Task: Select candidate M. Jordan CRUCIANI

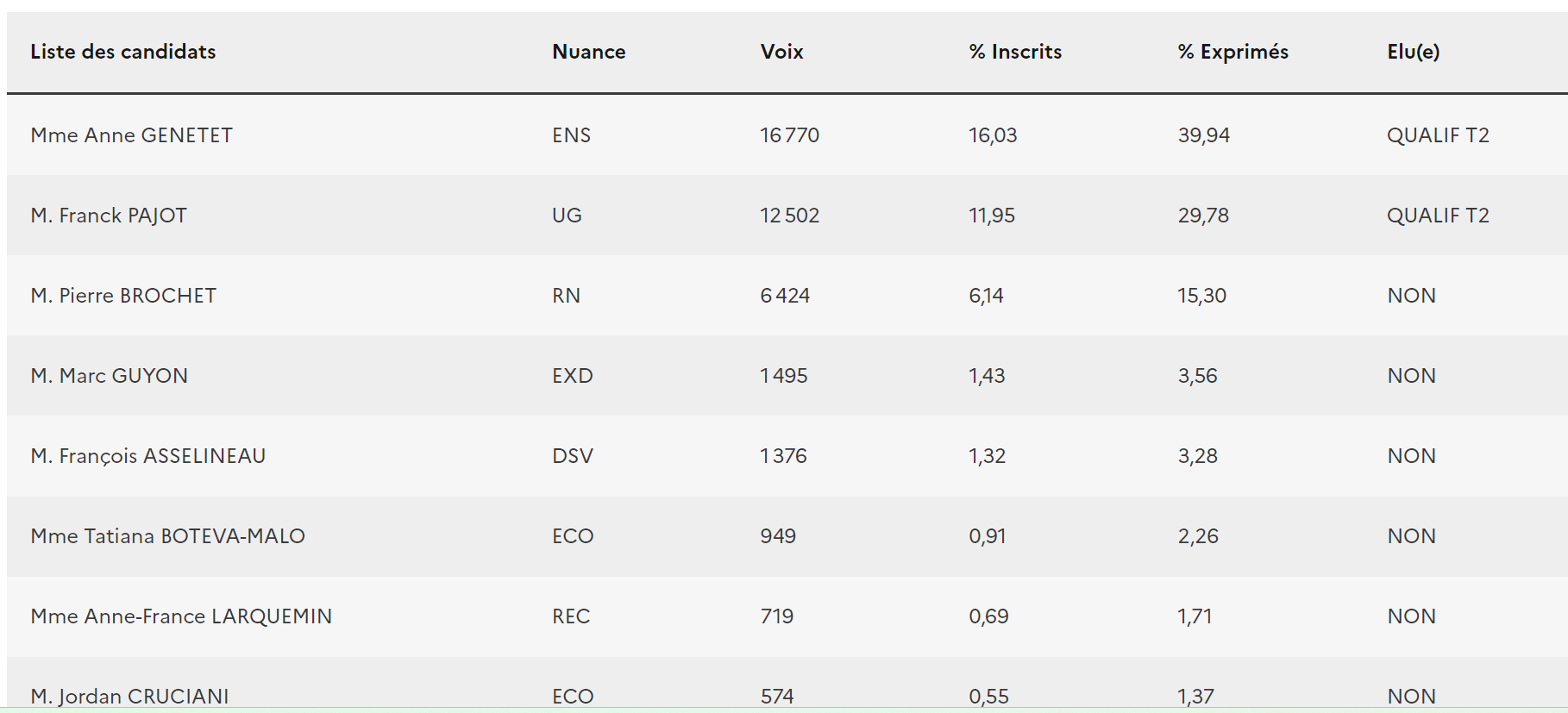Action: pos(129,696)
